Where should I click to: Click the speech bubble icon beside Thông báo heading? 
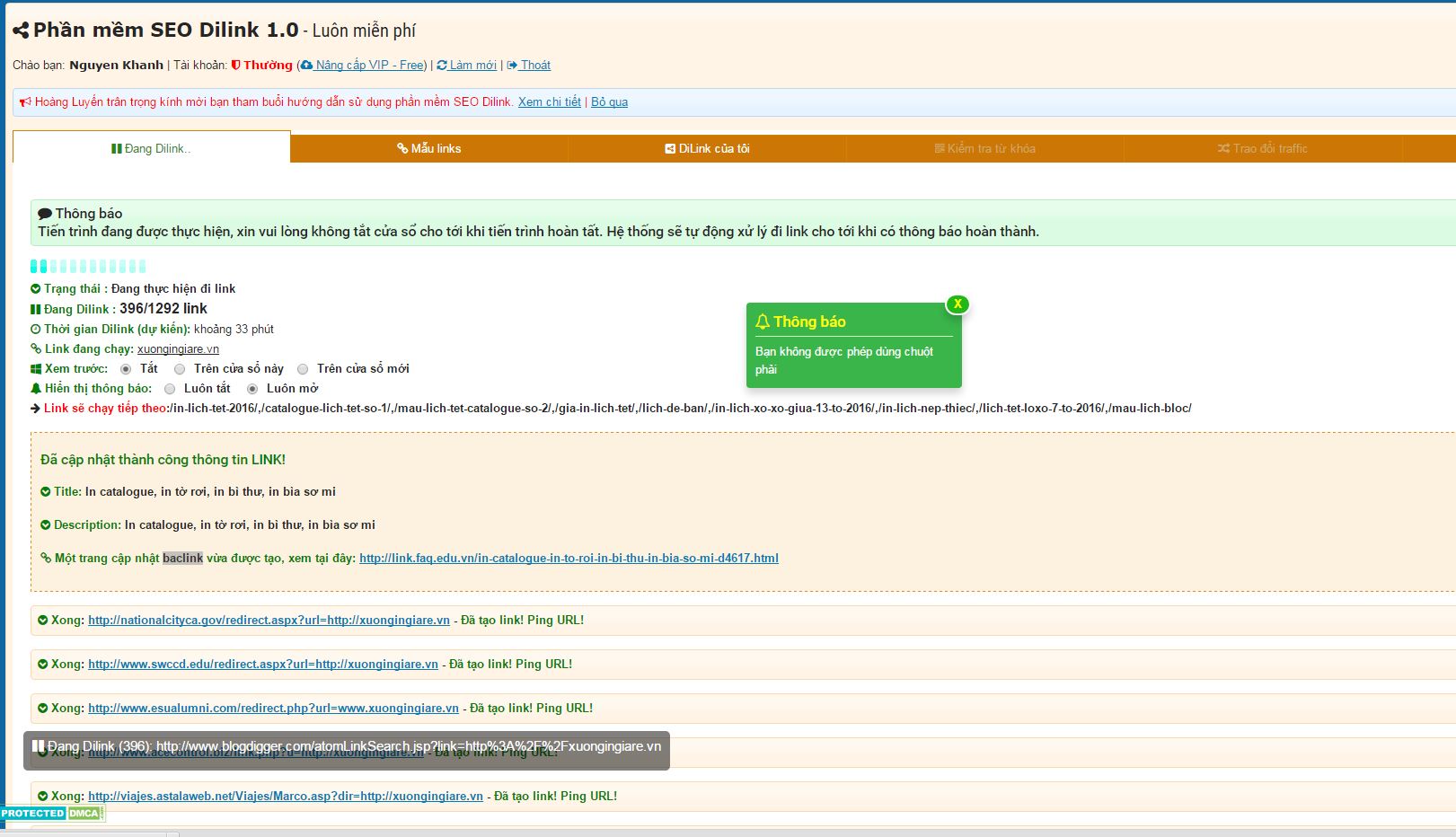[x=45, y=214]
